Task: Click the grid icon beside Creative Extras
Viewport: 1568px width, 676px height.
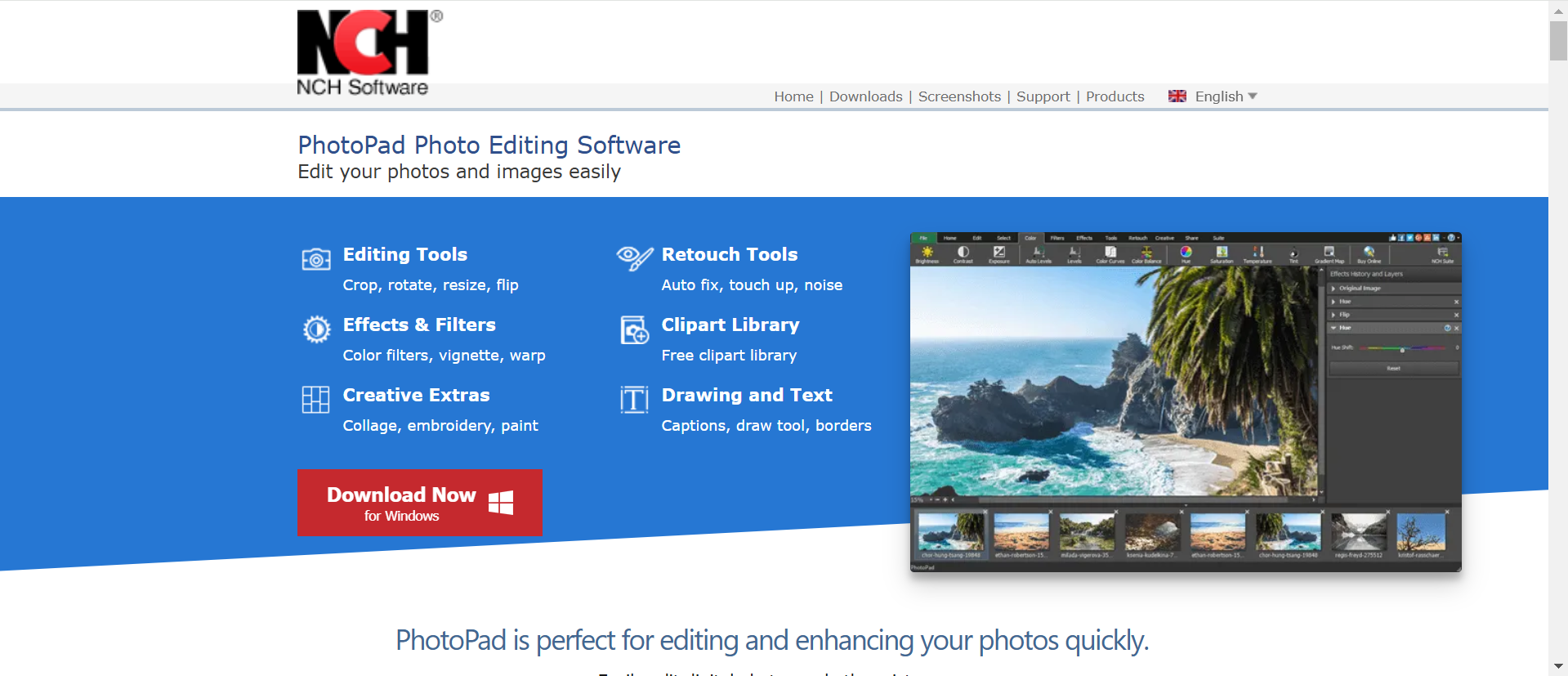Action: click(x=315, y=400)
